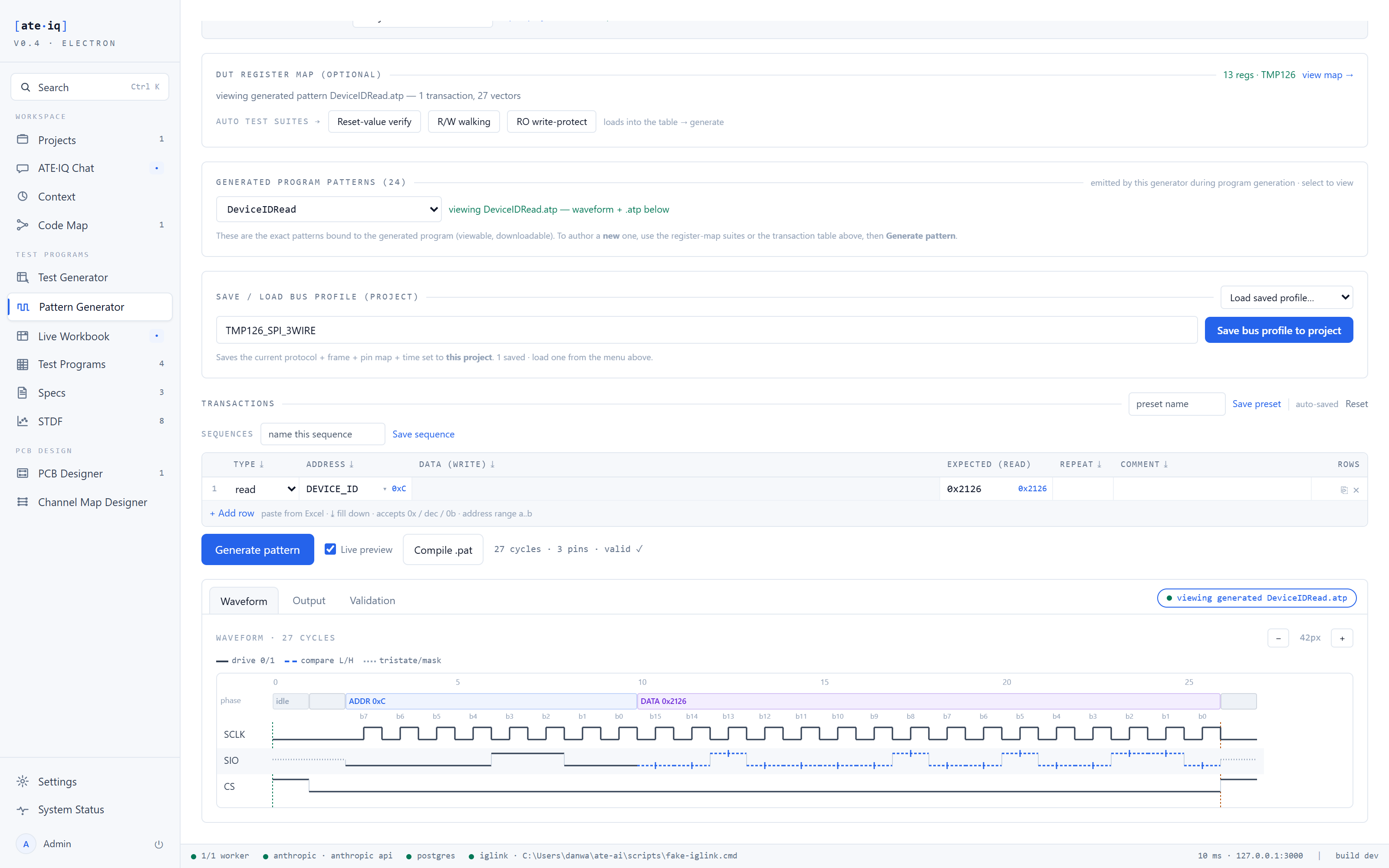Click the Compile .pat button

[443, 549]
